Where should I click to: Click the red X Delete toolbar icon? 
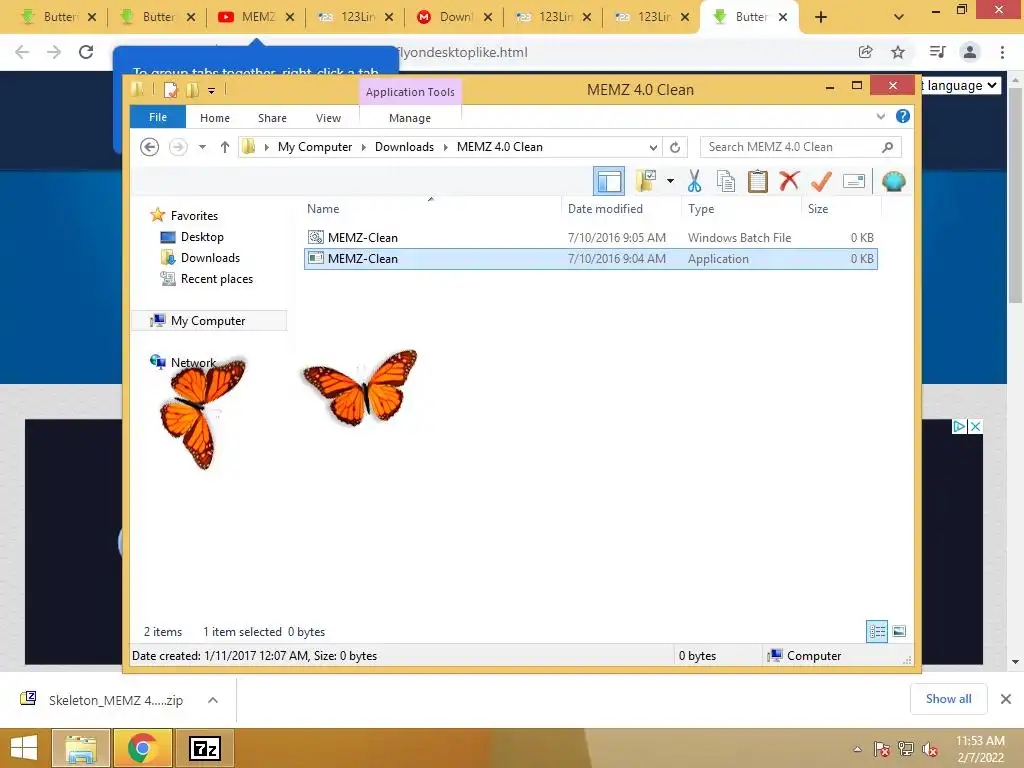pyautogui.click(x=789, y=180)
